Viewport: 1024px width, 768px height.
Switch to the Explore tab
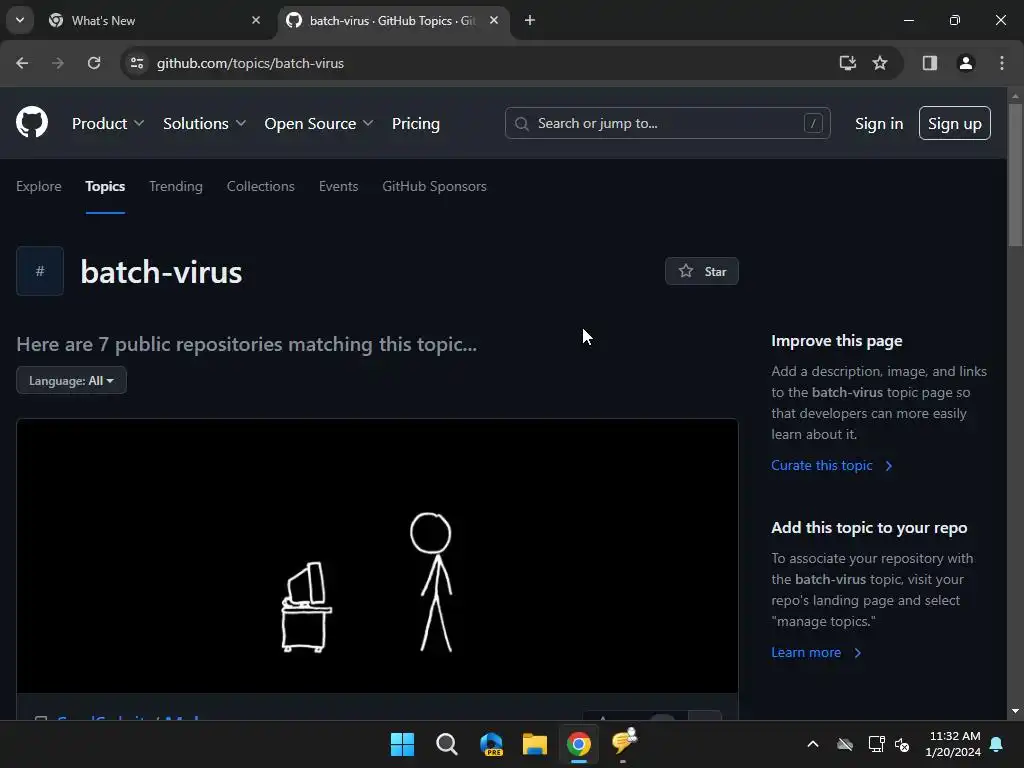pos(39,186)
